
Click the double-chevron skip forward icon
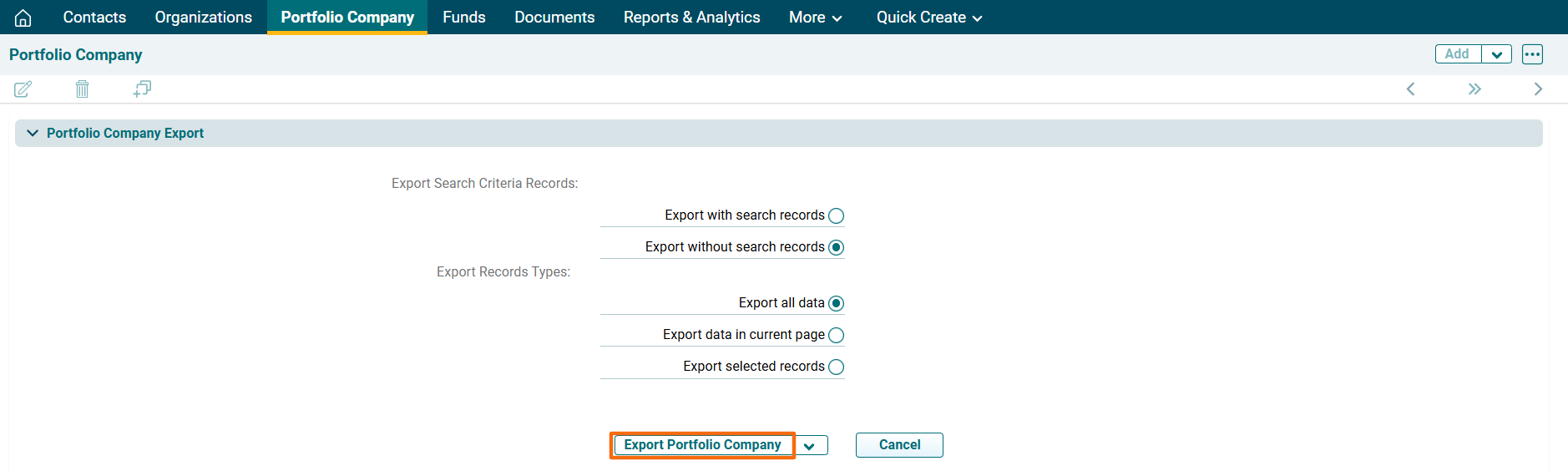point(1474,89)
